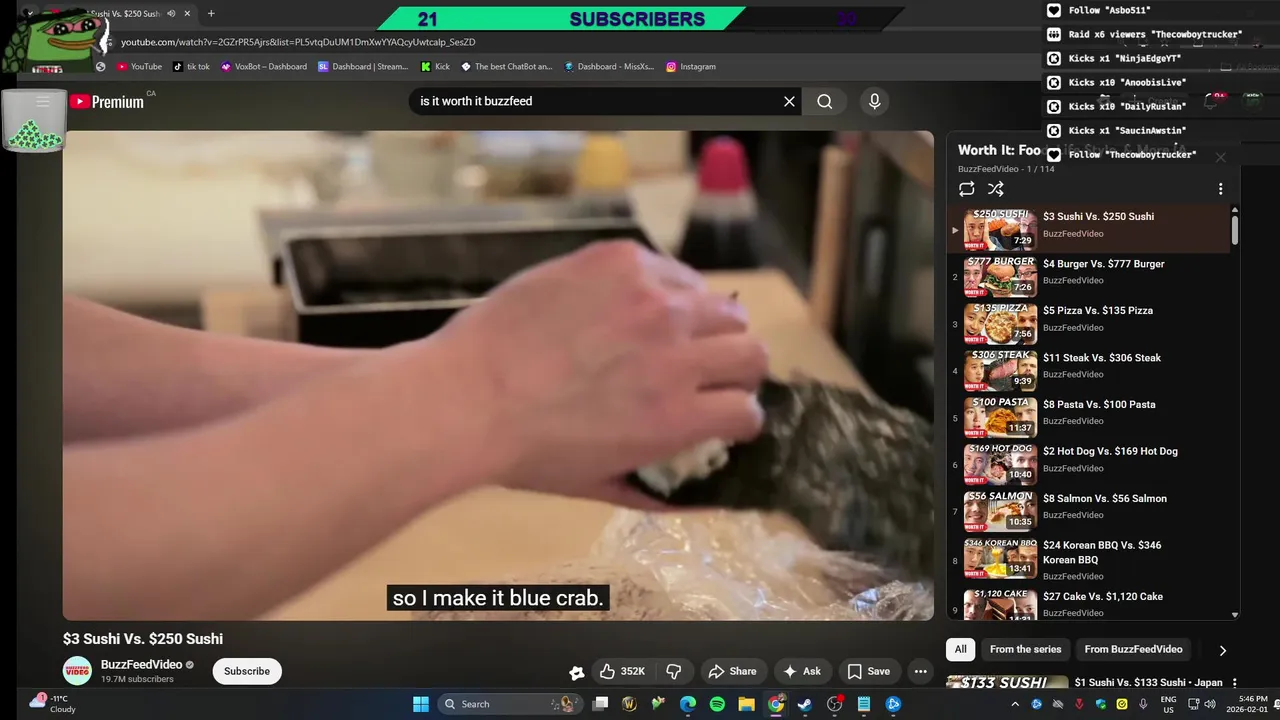The height and width of the screenshot is (720, 1280).
Task: Toggle playlist shuffle icon
Action: tap(996, 189)
